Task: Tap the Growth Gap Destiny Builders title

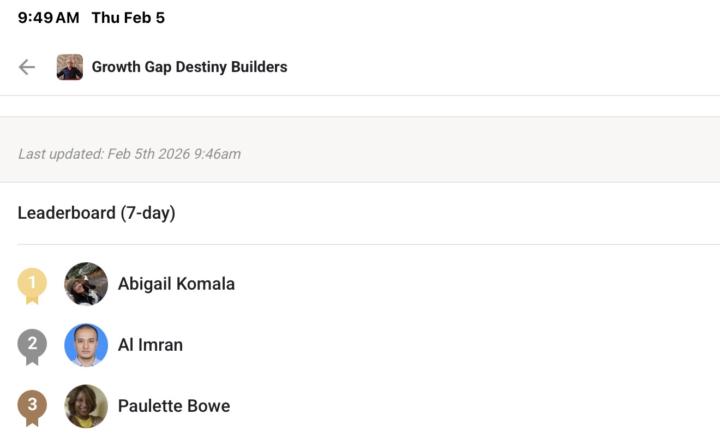Action: (189, 67)
